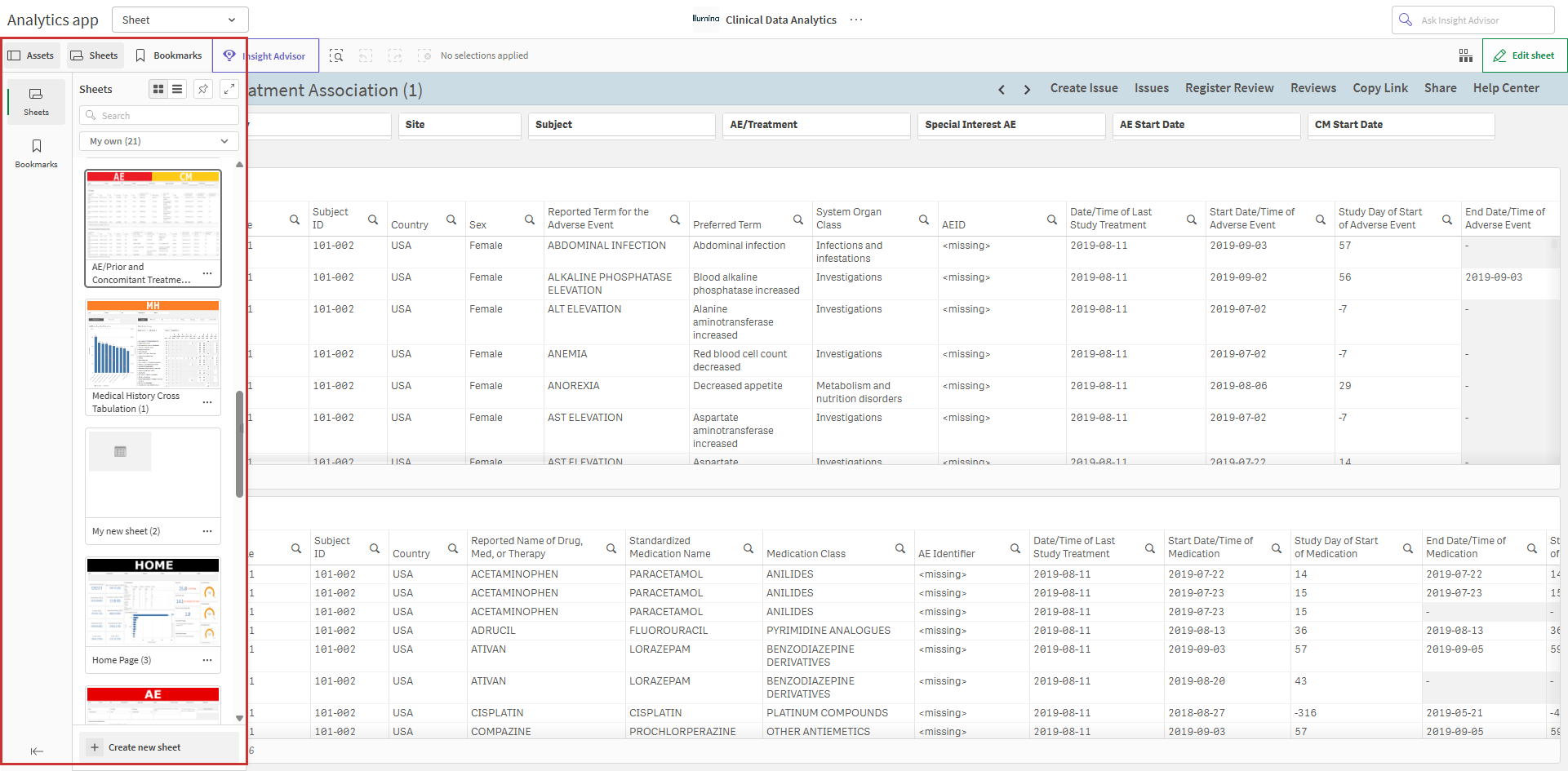Switch sheets panel to list view
Screen dimensions: 1568x771
coord(177,89)
